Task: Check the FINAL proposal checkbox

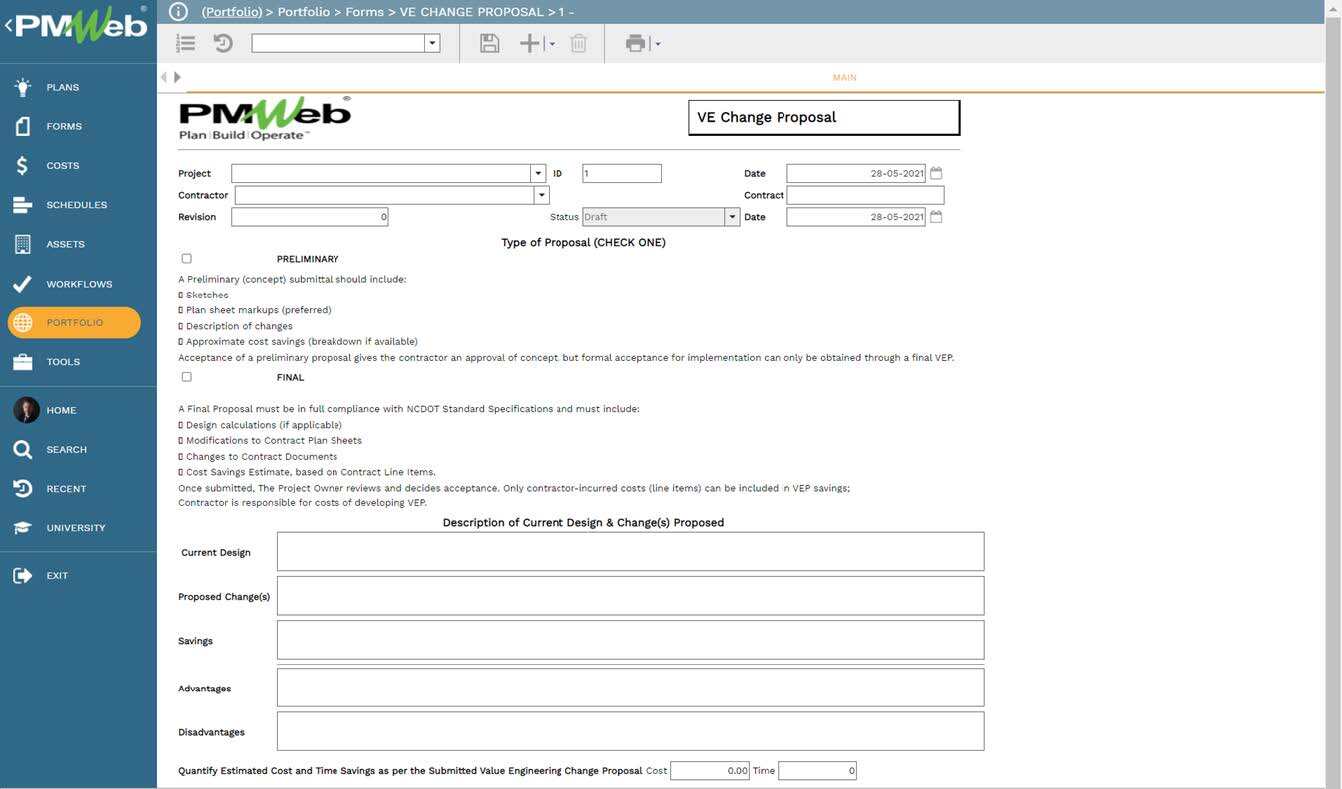Action: pos(186,377)
